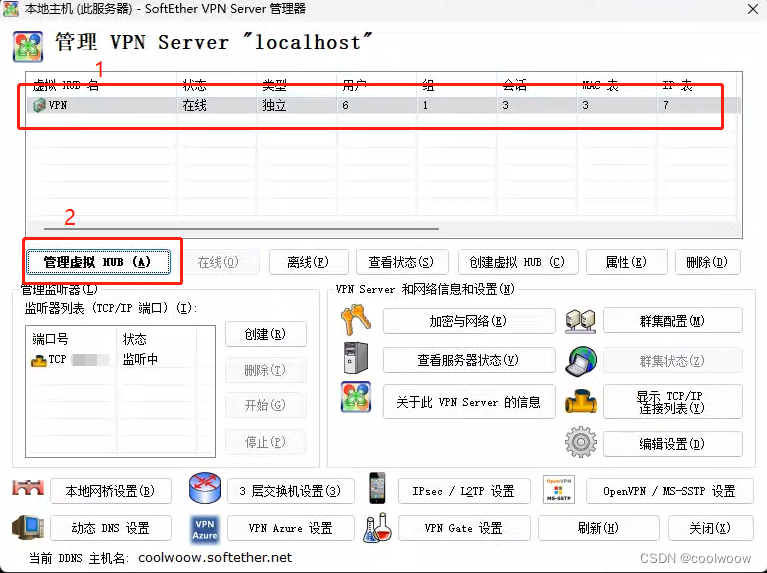Click the router icon for layer 3 switch

(x=205, y=488)
